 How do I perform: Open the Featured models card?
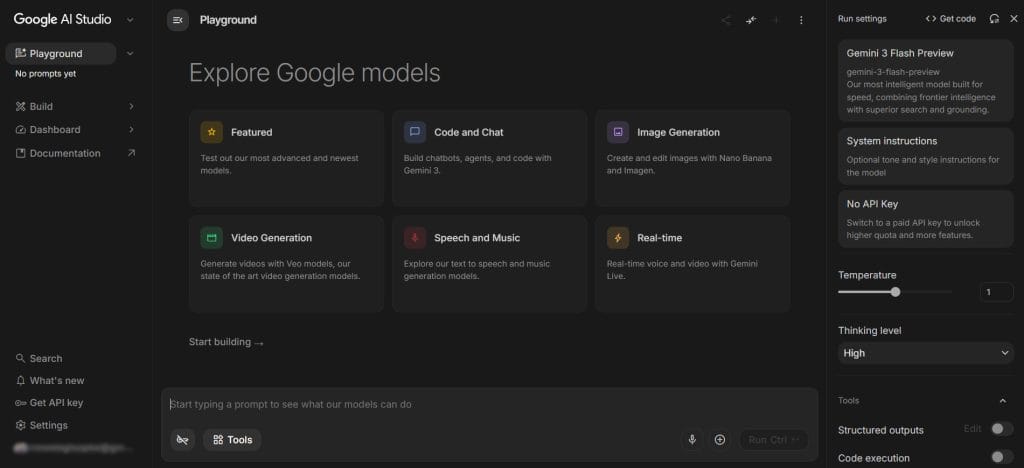pos(286,158)
